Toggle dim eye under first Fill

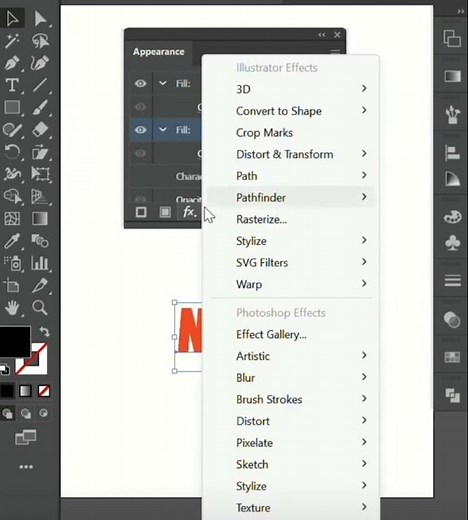coord(141,107)
